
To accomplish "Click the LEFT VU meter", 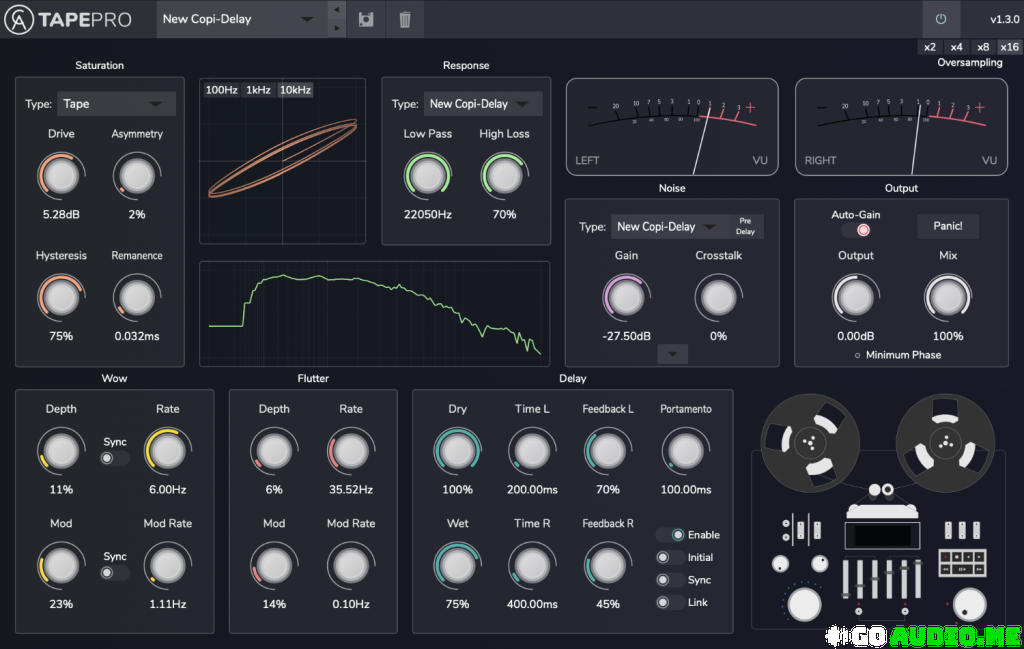I will [672, 127].
